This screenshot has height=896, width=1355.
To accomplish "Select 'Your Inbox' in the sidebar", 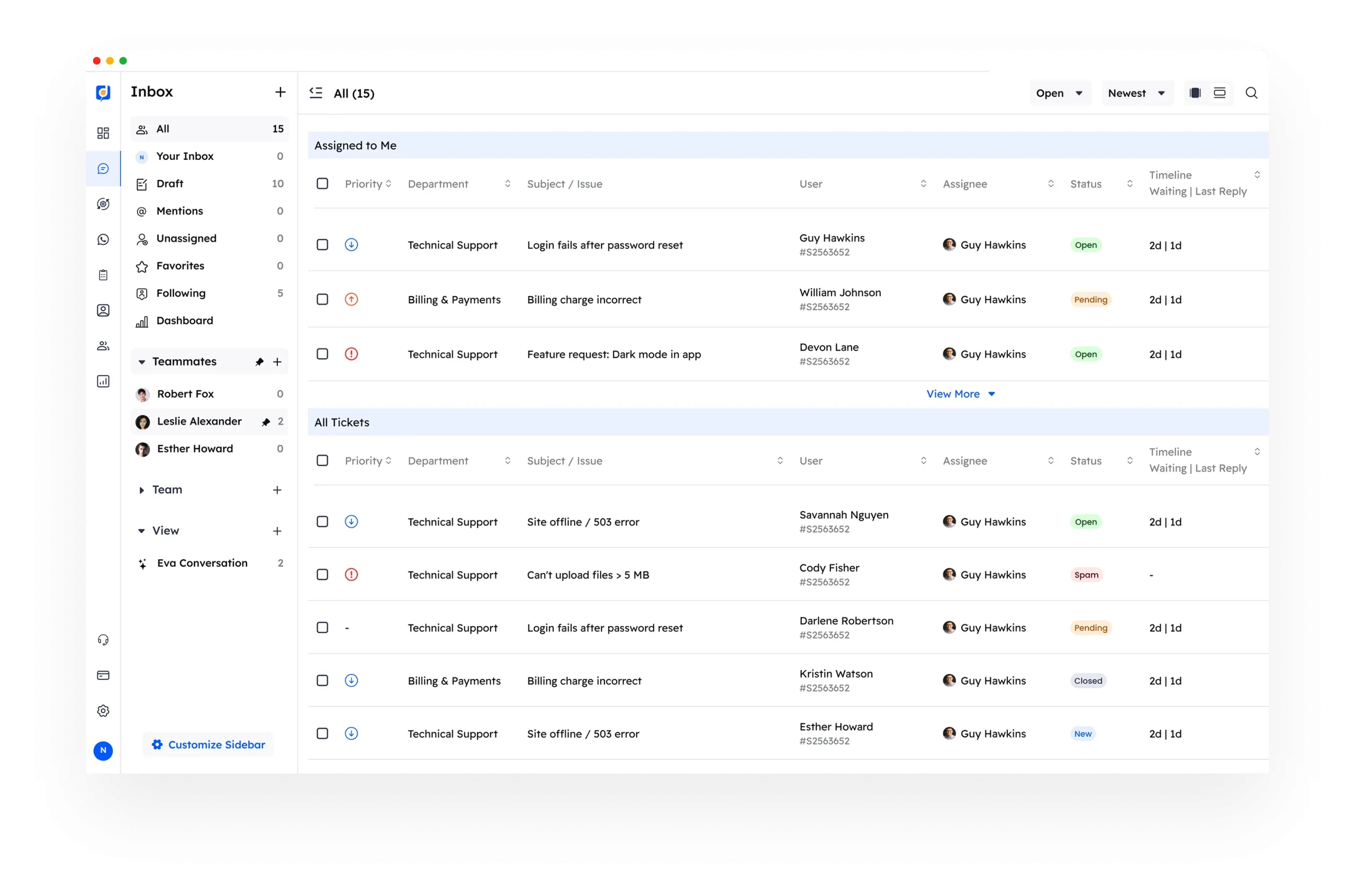I will (185, 156).
